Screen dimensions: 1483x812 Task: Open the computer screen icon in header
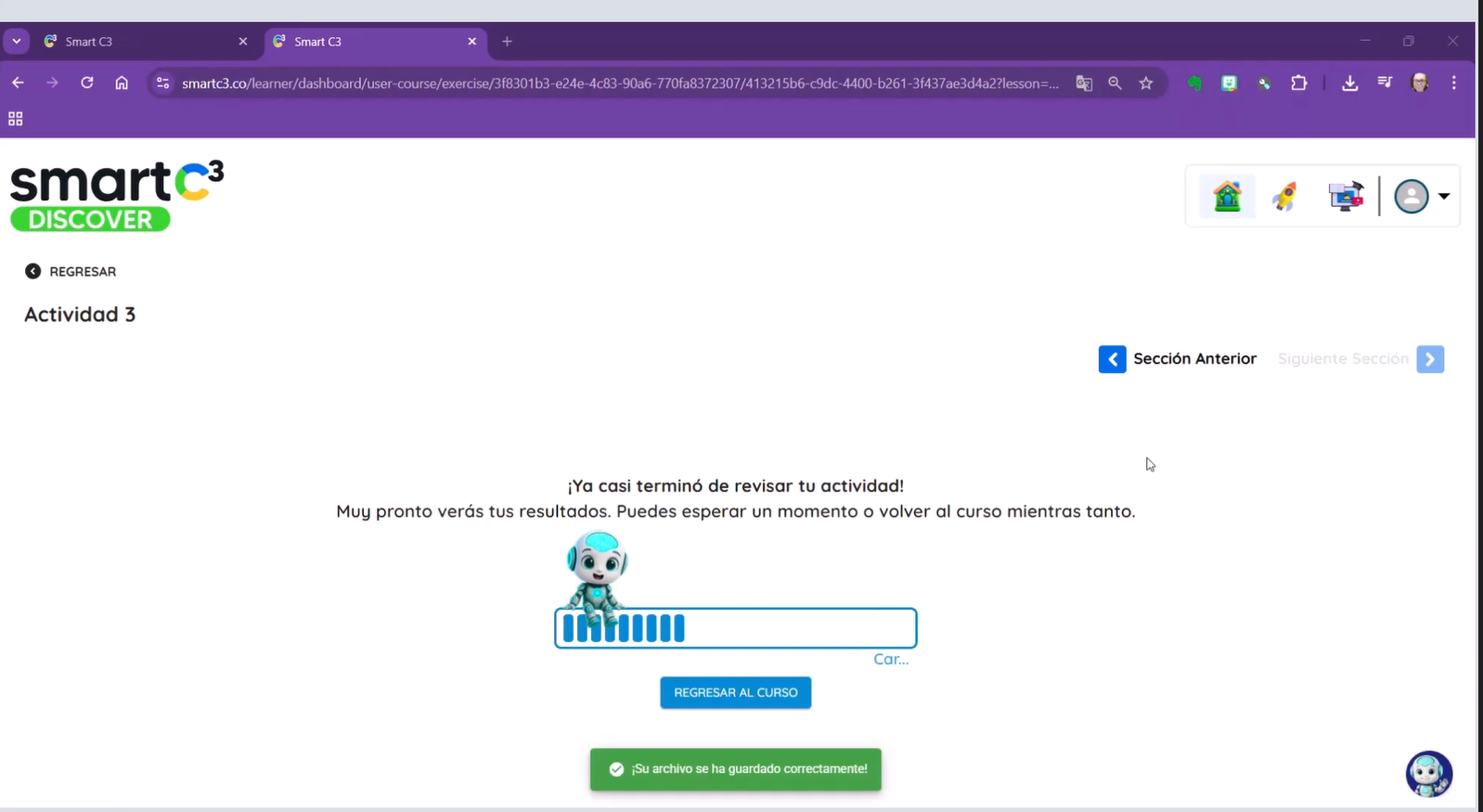1345,196
